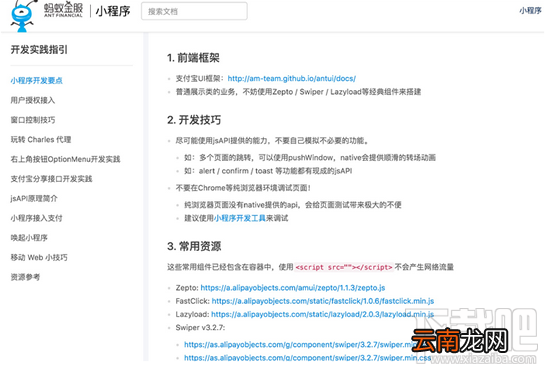Click the alert / confirm / toast line
545x369 pixels.
pos(268,171)
